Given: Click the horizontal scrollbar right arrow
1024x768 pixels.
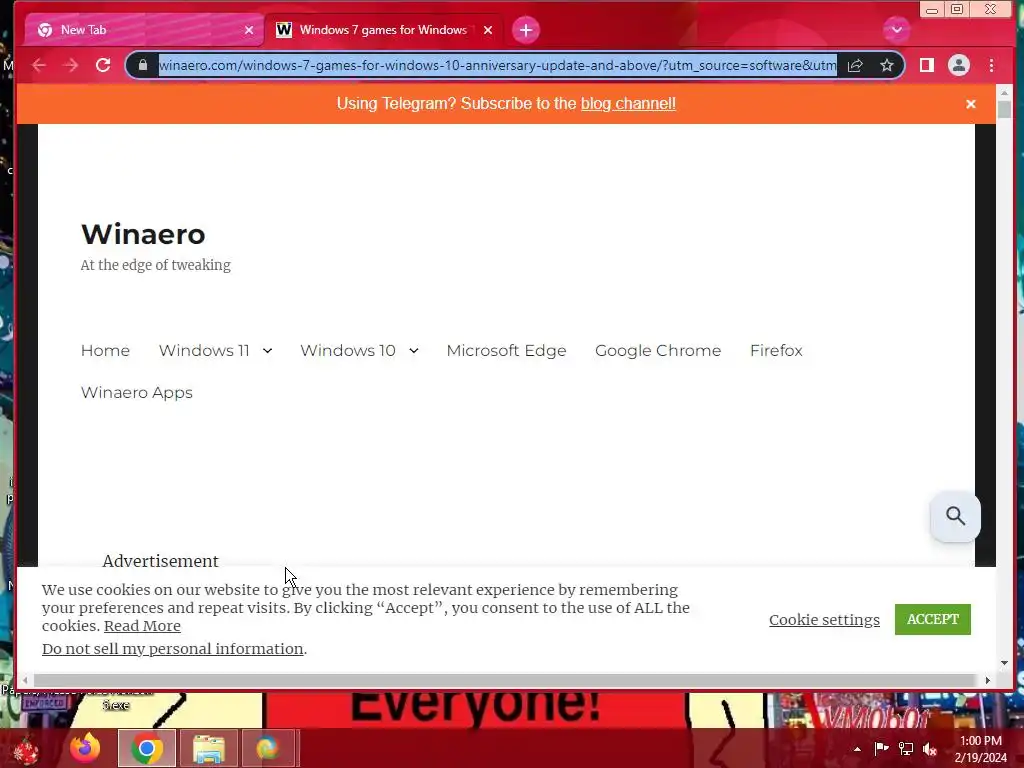Looking at the screenshot, I should pyautogui.click(x=987, y=680).
